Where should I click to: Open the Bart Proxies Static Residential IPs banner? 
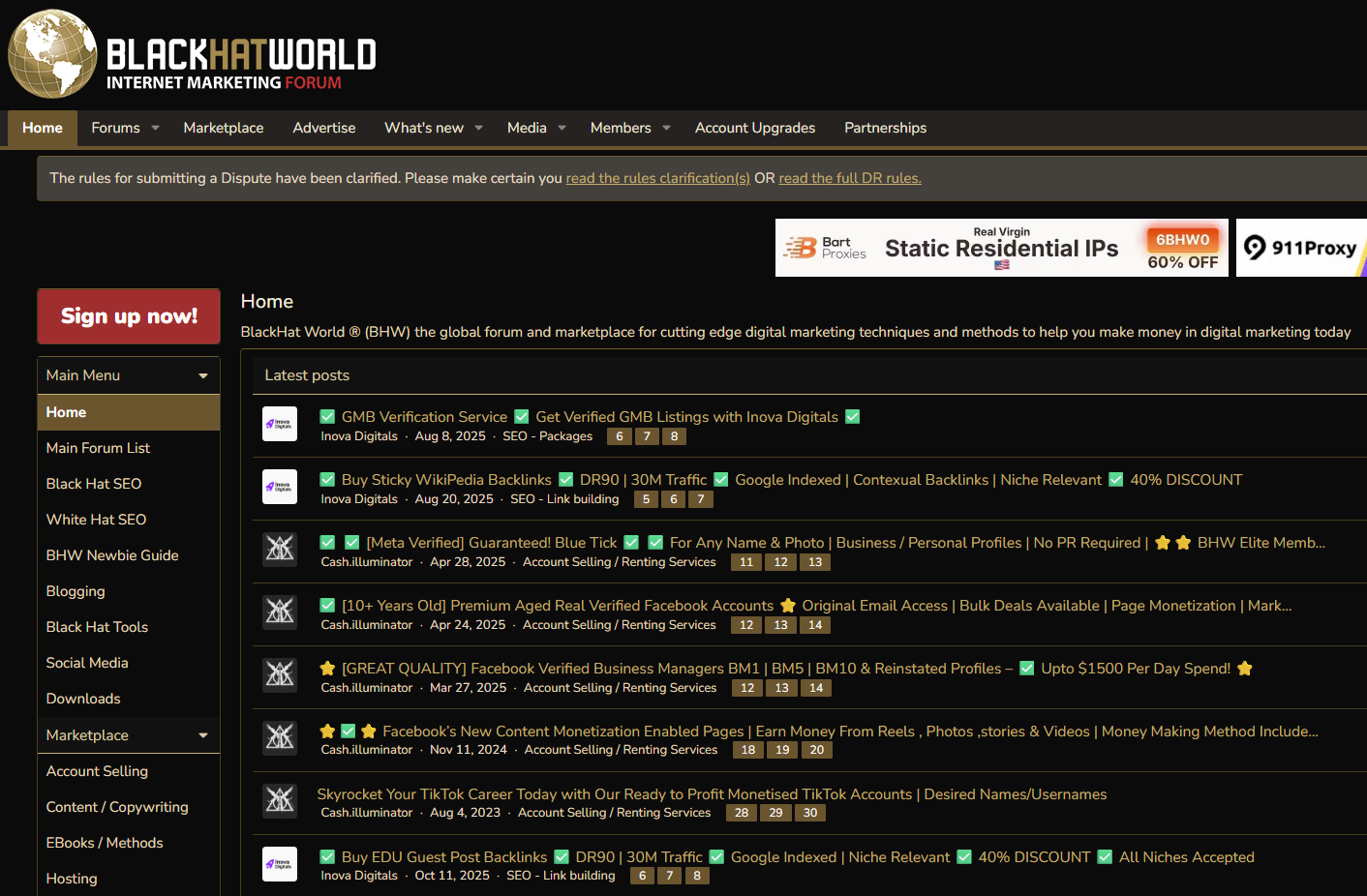click(x=1002, y=248)
